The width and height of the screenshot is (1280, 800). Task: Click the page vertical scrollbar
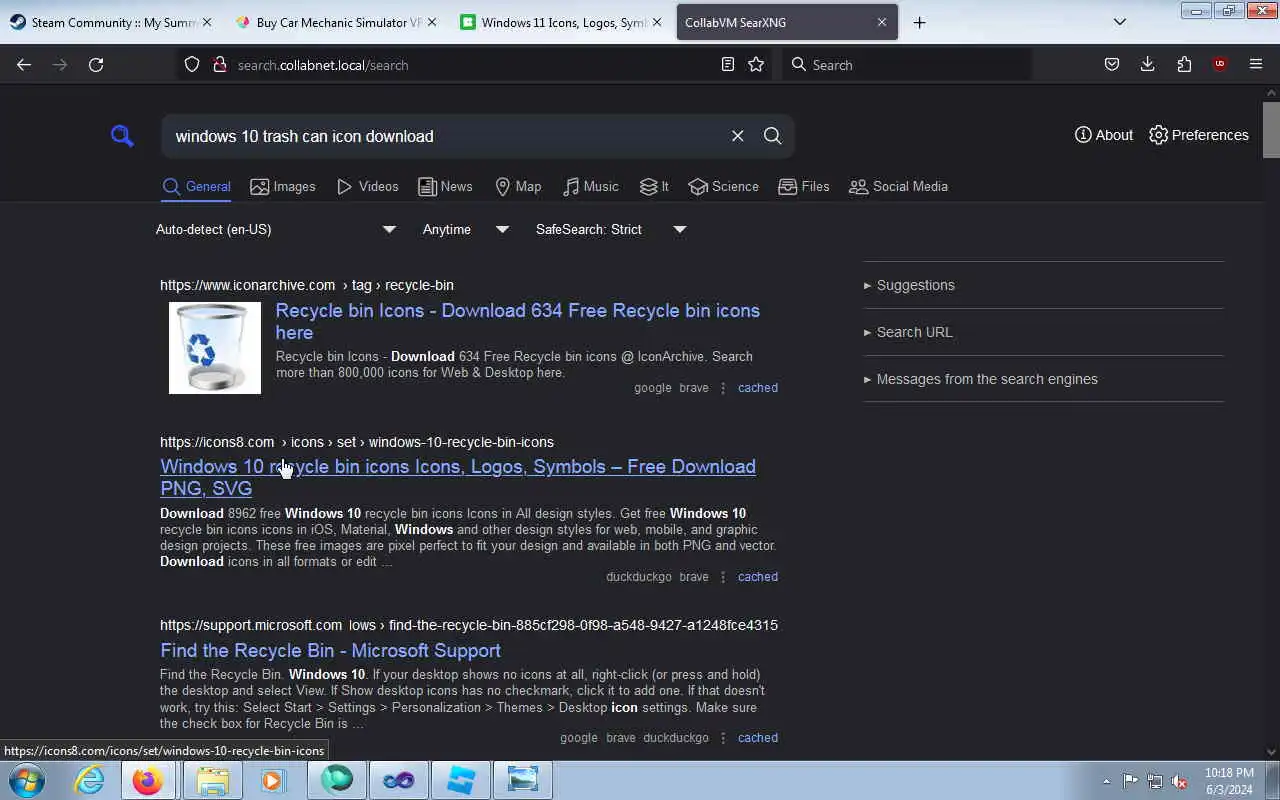(x=1271, y=130)
